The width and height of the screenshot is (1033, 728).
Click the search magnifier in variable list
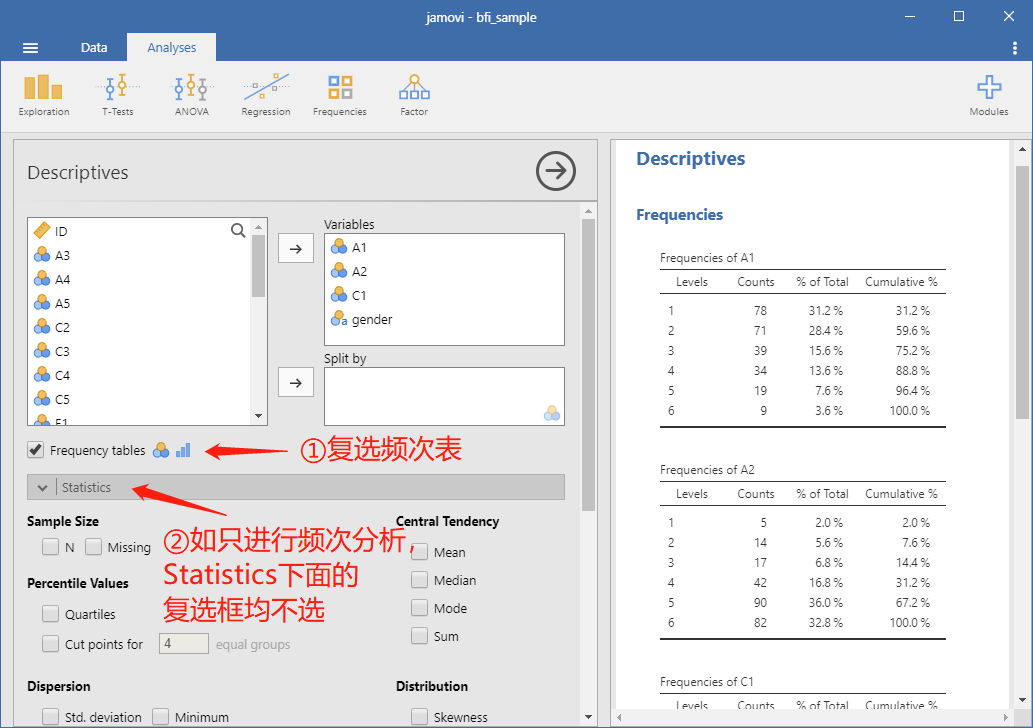pyautogui.click(x=238, y=231)
